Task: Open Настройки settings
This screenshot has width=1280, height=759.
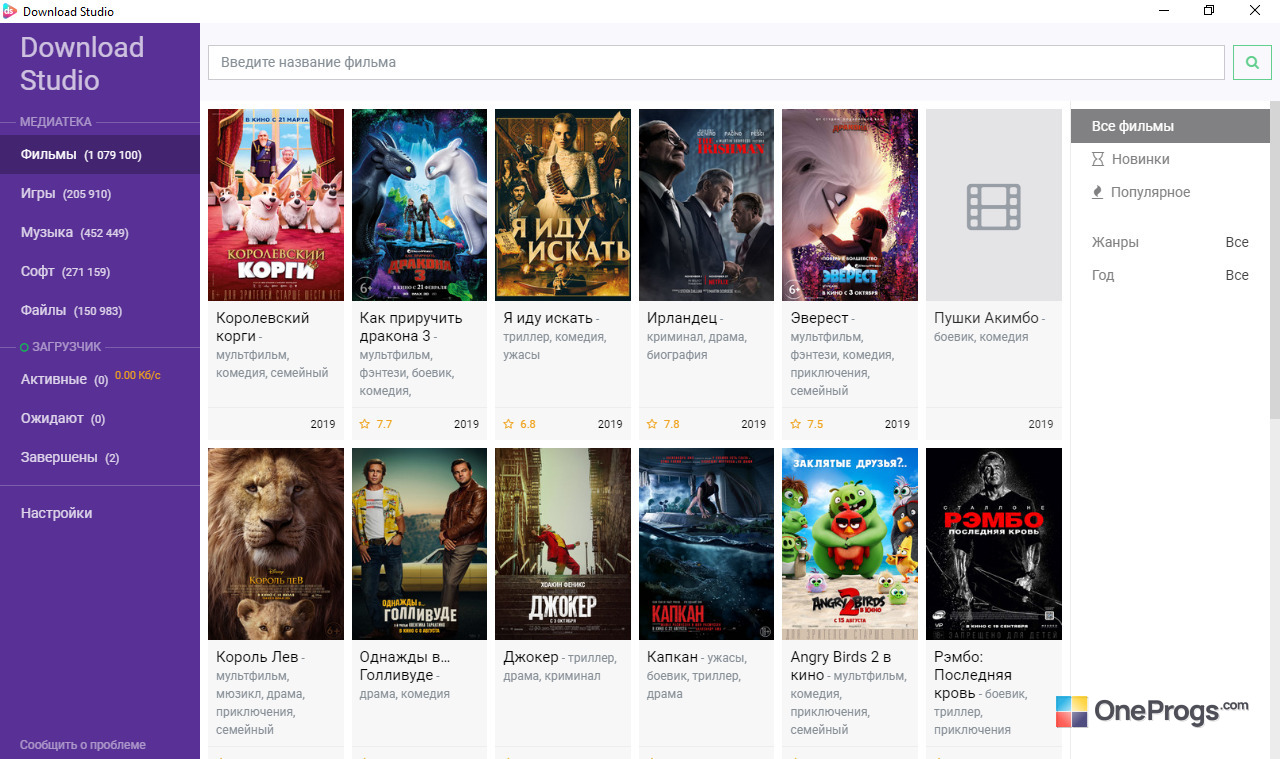Action: click(100, 513)
